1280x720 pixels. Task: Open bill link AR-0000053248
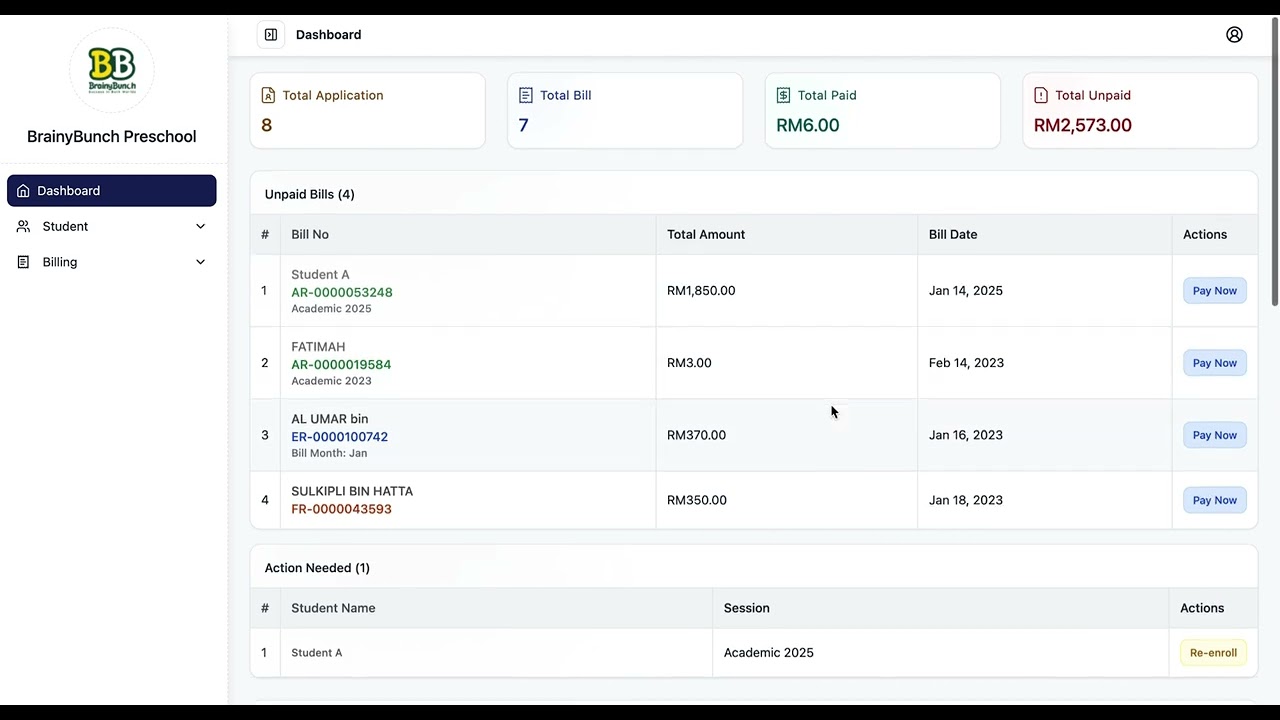click(342, 292)
